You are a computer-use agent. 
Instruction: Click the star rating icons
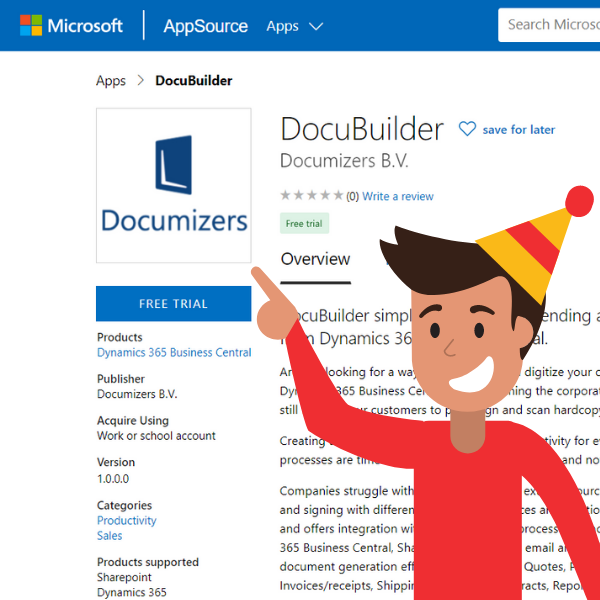click(x=311, y=196)
